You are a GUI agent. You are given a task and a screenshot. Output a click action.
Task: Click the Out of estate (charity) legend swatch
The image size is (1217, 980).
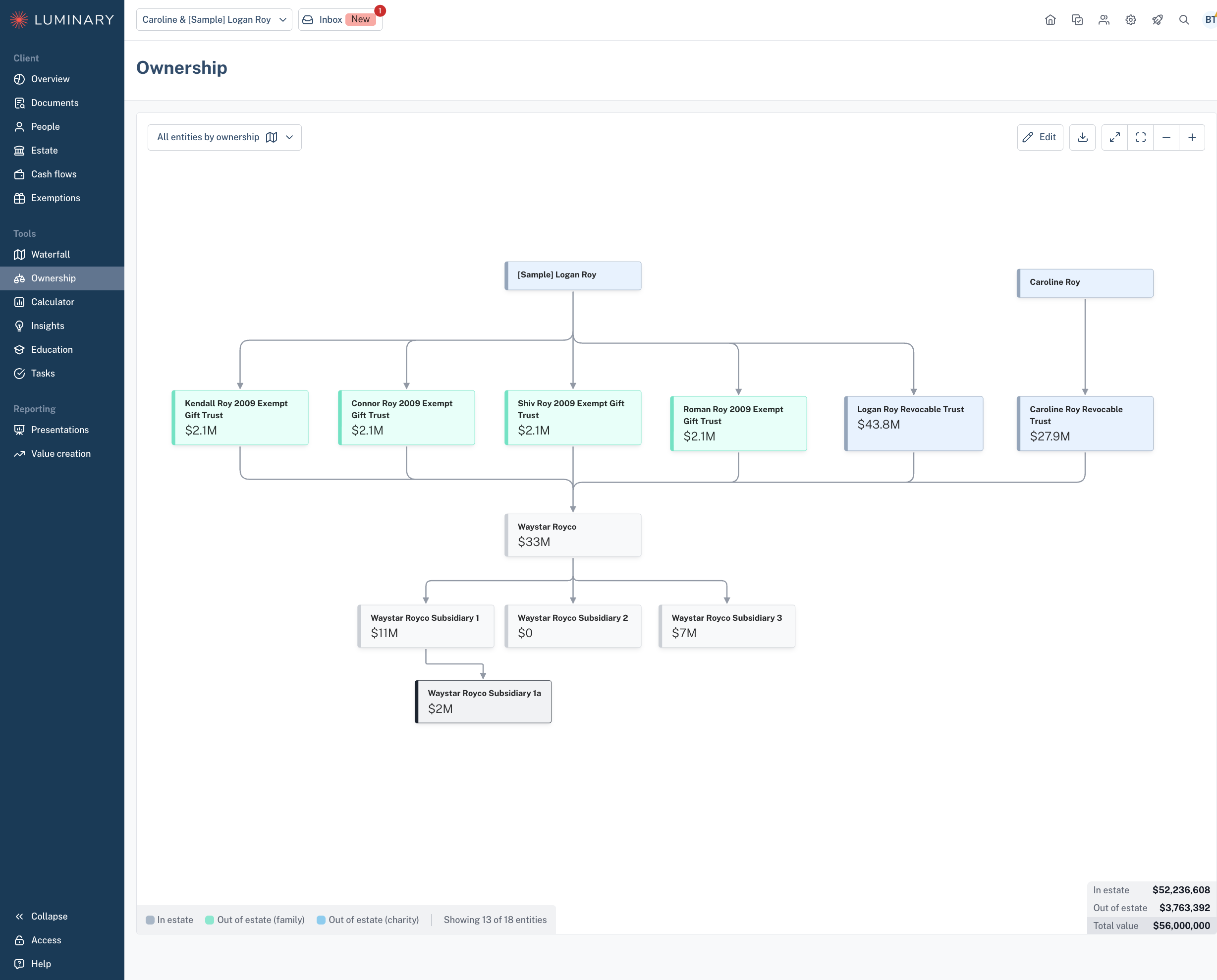pyautogui.click(x=321, y=920)
